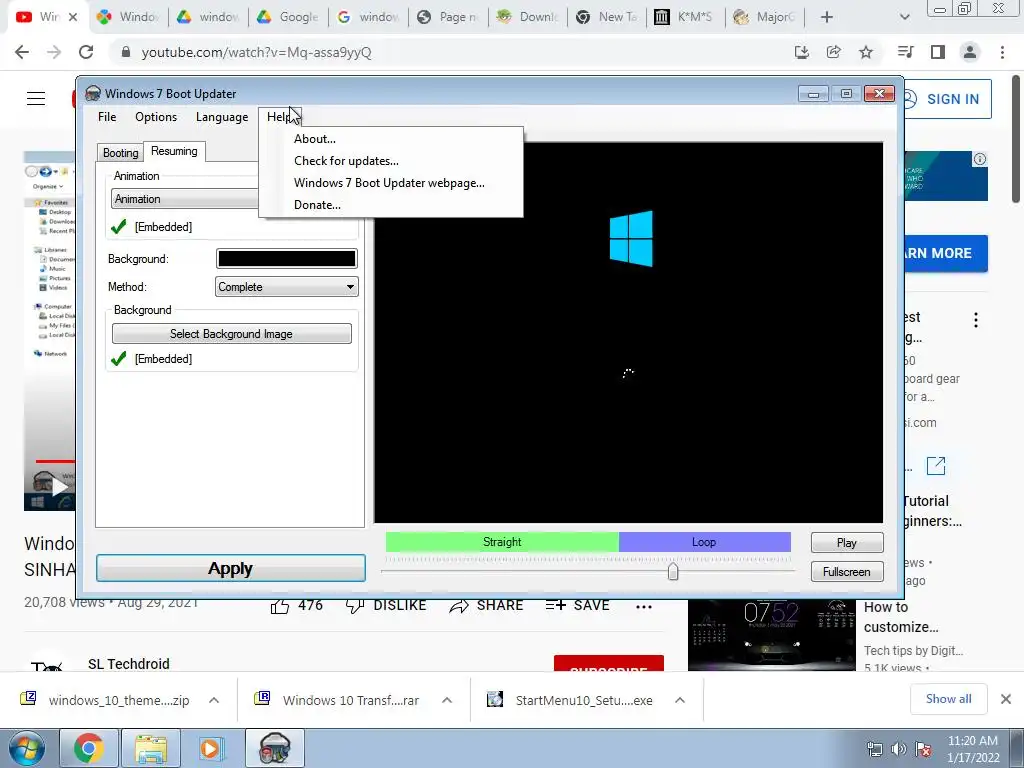Open the SL Techdroid channel link
This screenshot has height=768, width=1024.
tap(129, 664)
